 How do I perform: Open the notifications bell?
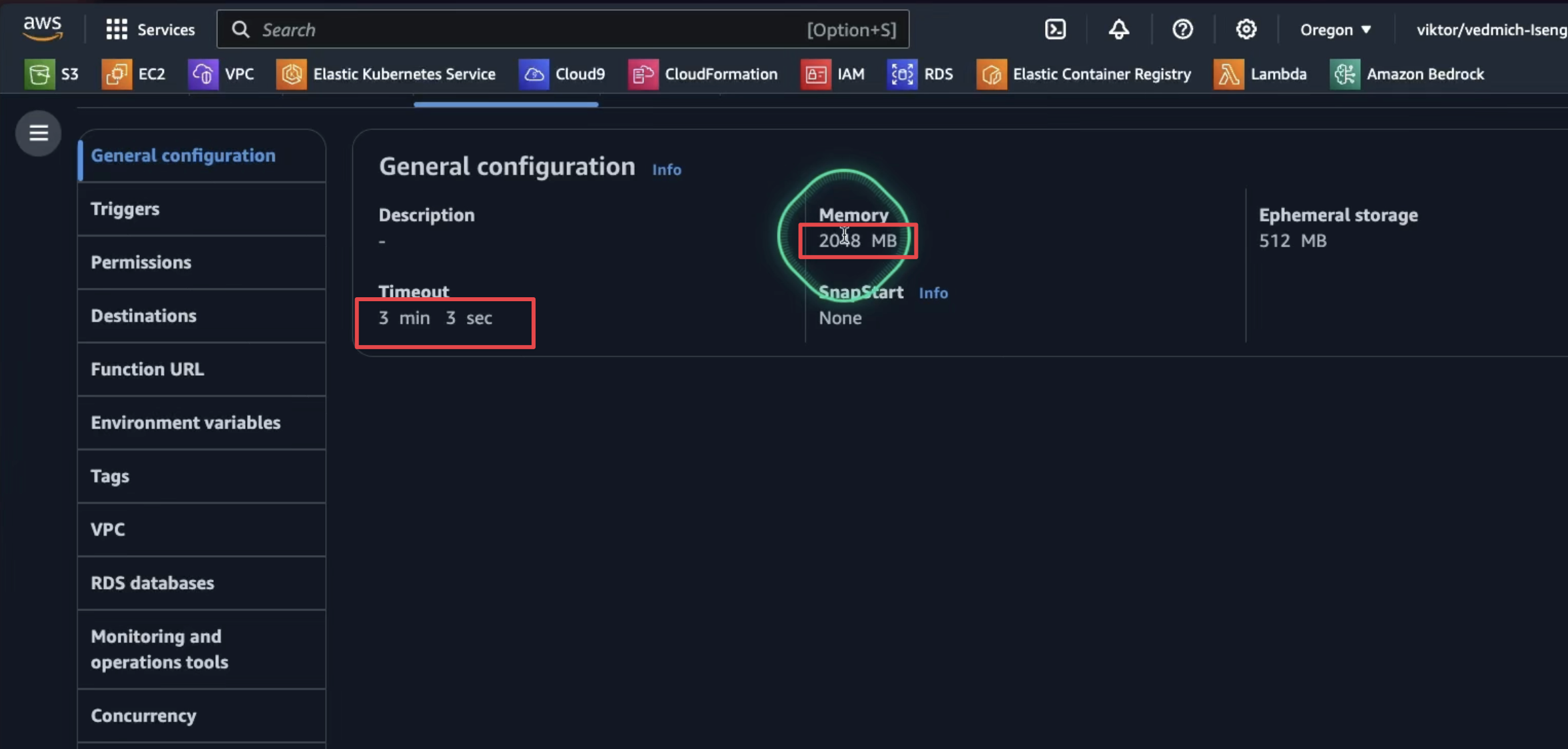1118,29
